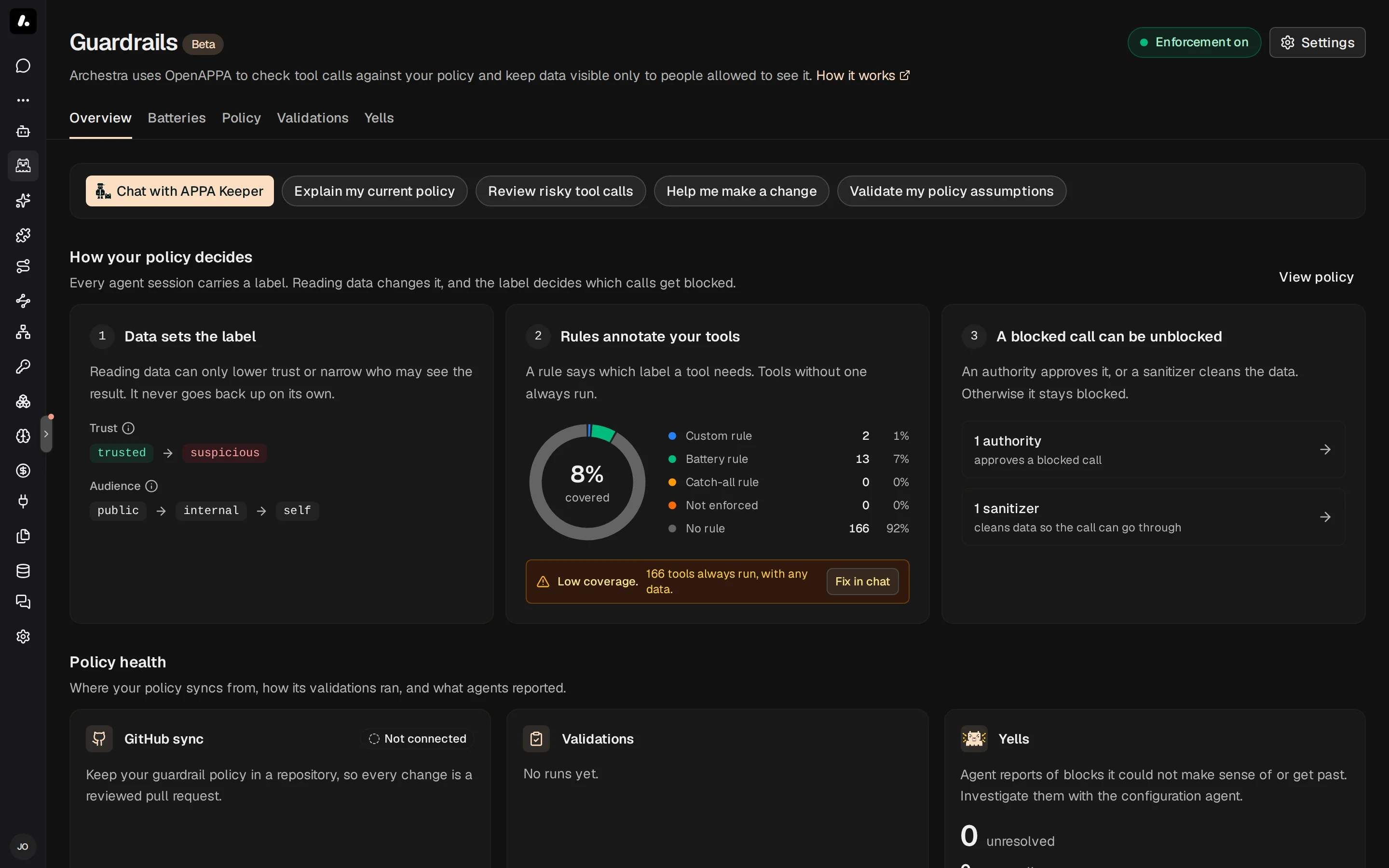Open the chat bubble icon in sidebar
1389x868 pixels.
click(x=23, y=66)
